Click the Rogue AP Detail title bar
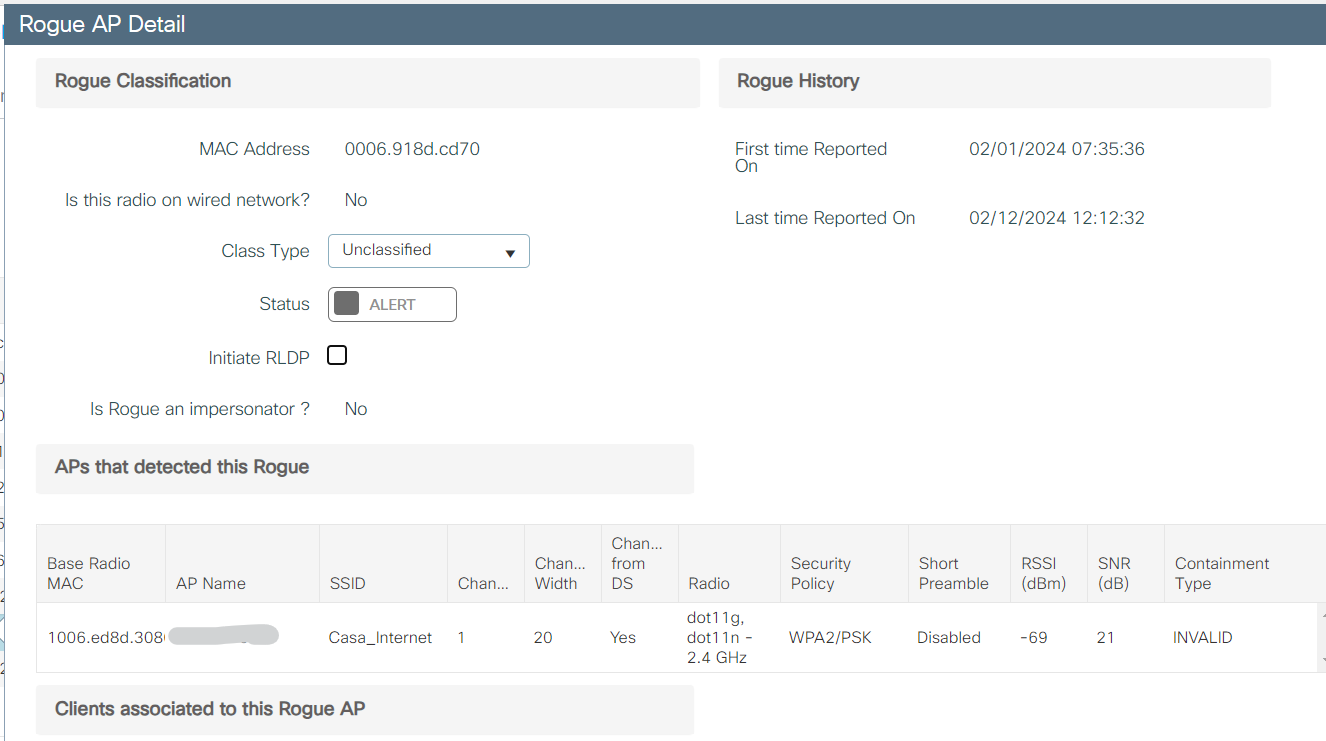 tap(100, 24)
